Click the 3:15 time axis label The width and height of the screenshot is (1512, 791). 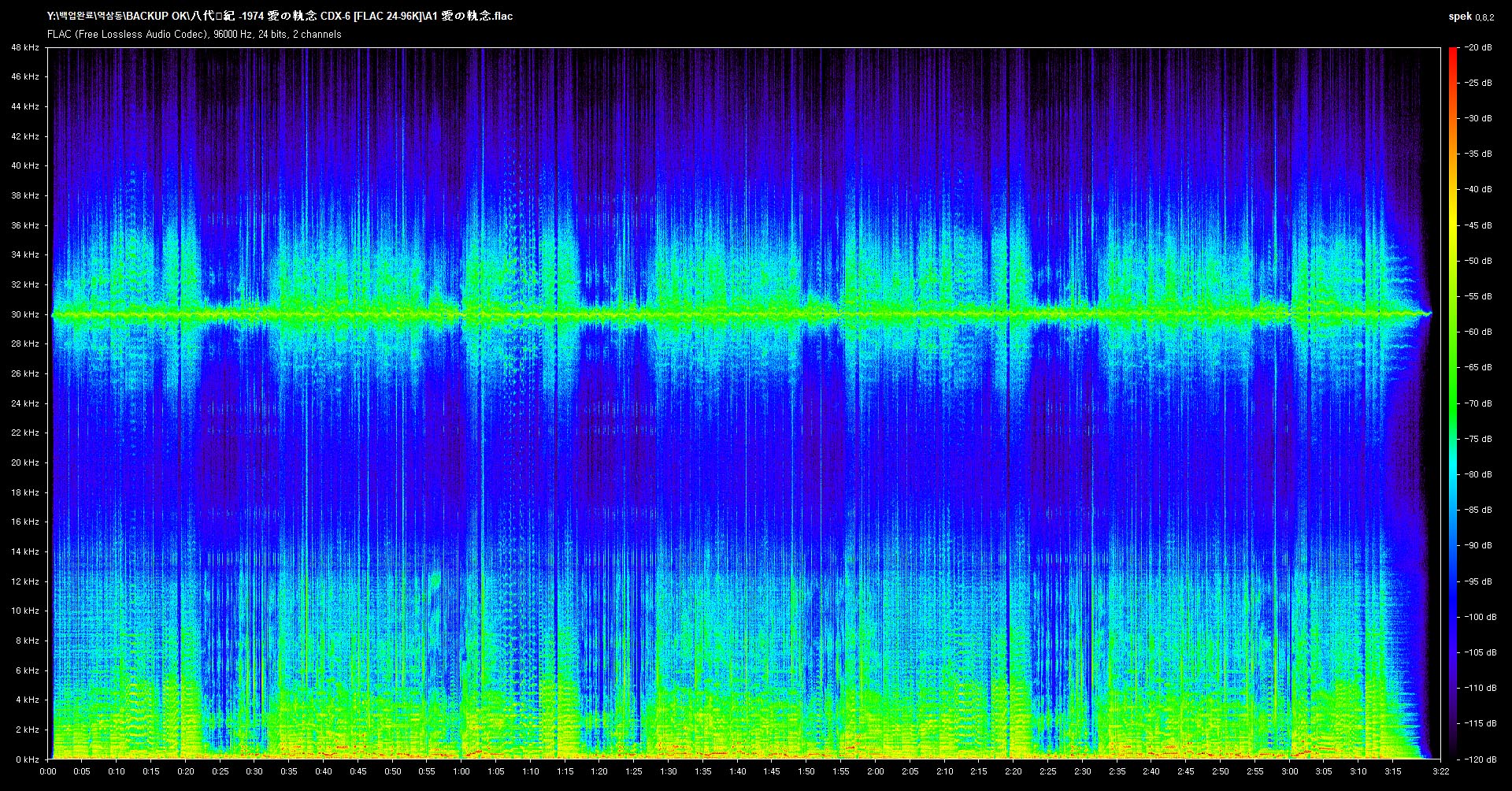coord(1393,771)
